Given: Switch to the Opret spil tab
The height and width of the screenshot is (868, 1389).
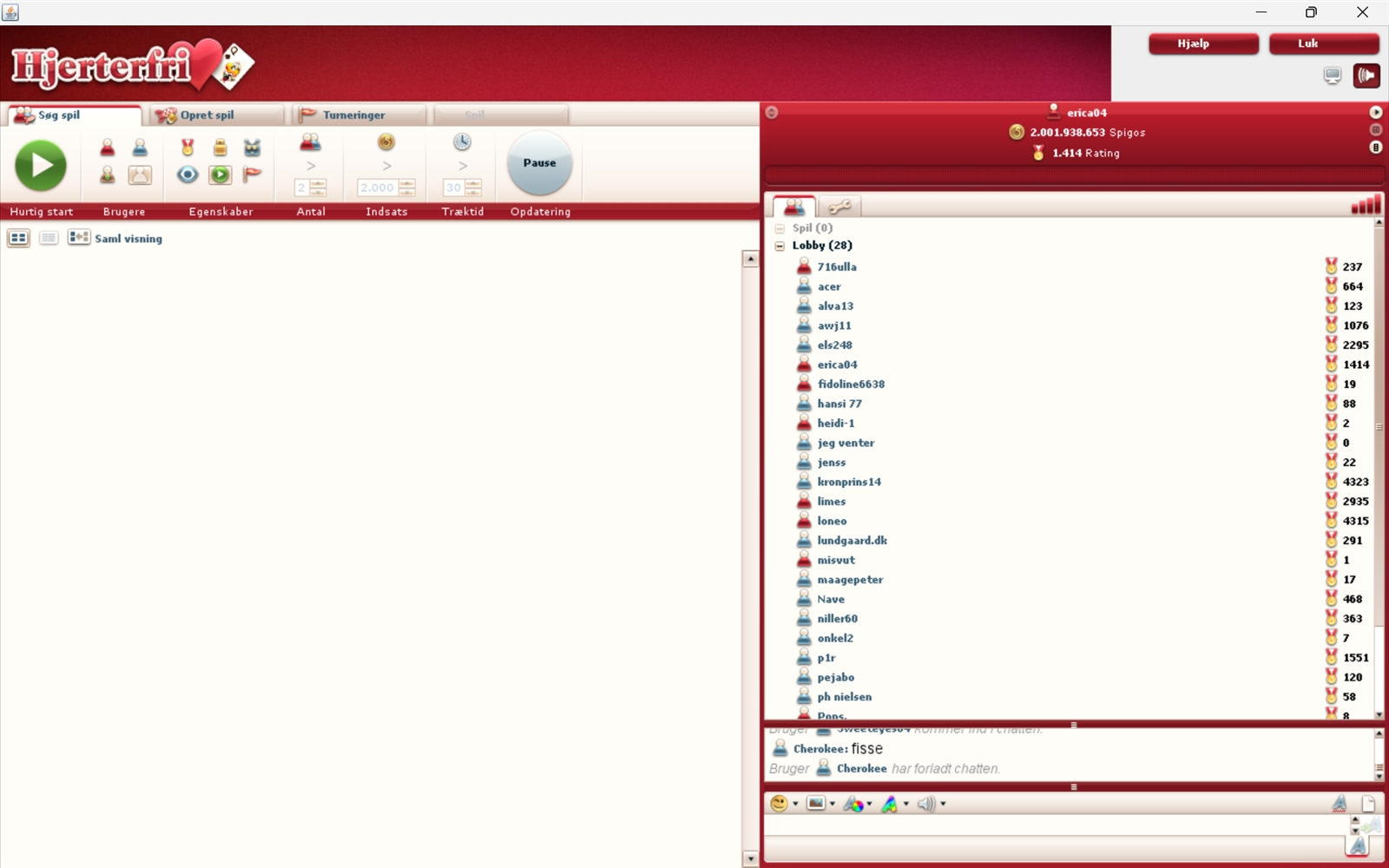Looking at the screenshot, I should click(x=207, y=115).
